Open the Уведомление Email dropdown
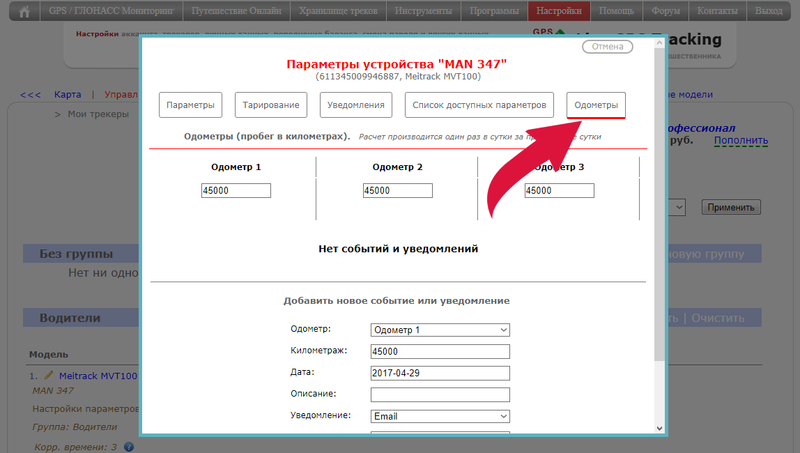 (x=440, y=415)
